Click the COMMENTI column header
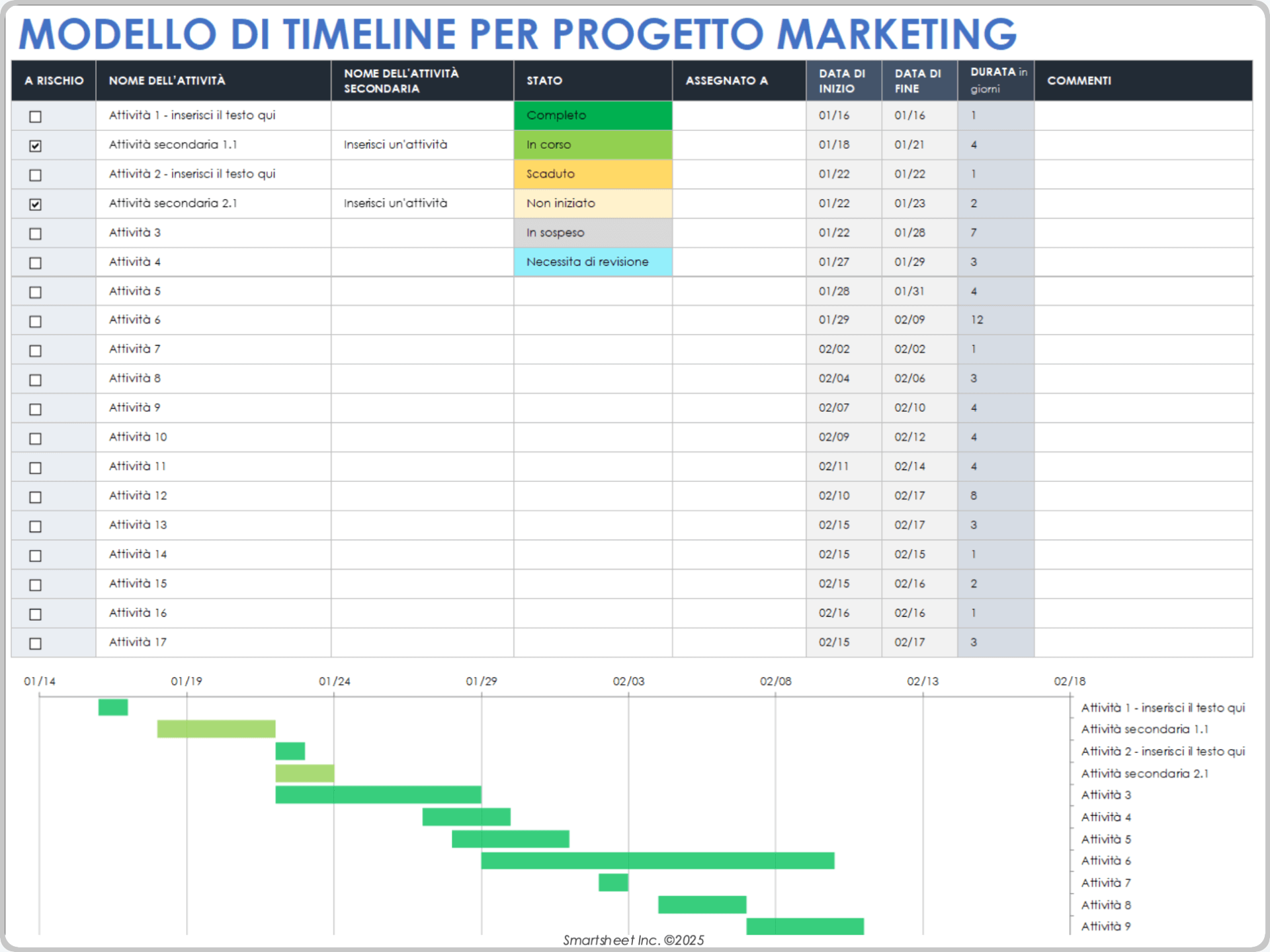This screenshot has width=1270, height=952. tap(1143, 81)
